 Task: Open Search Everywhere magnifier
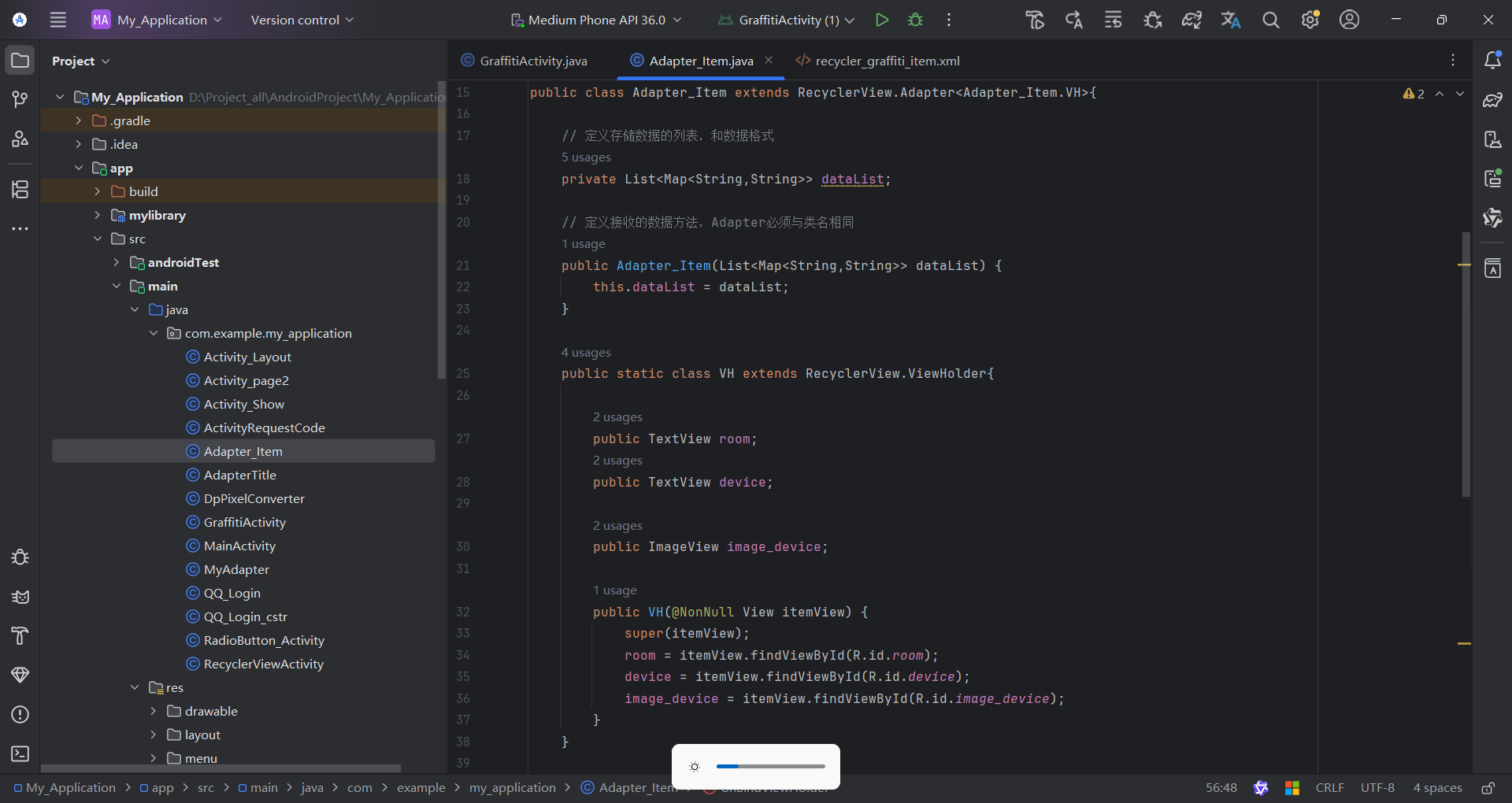[1270, 20]
